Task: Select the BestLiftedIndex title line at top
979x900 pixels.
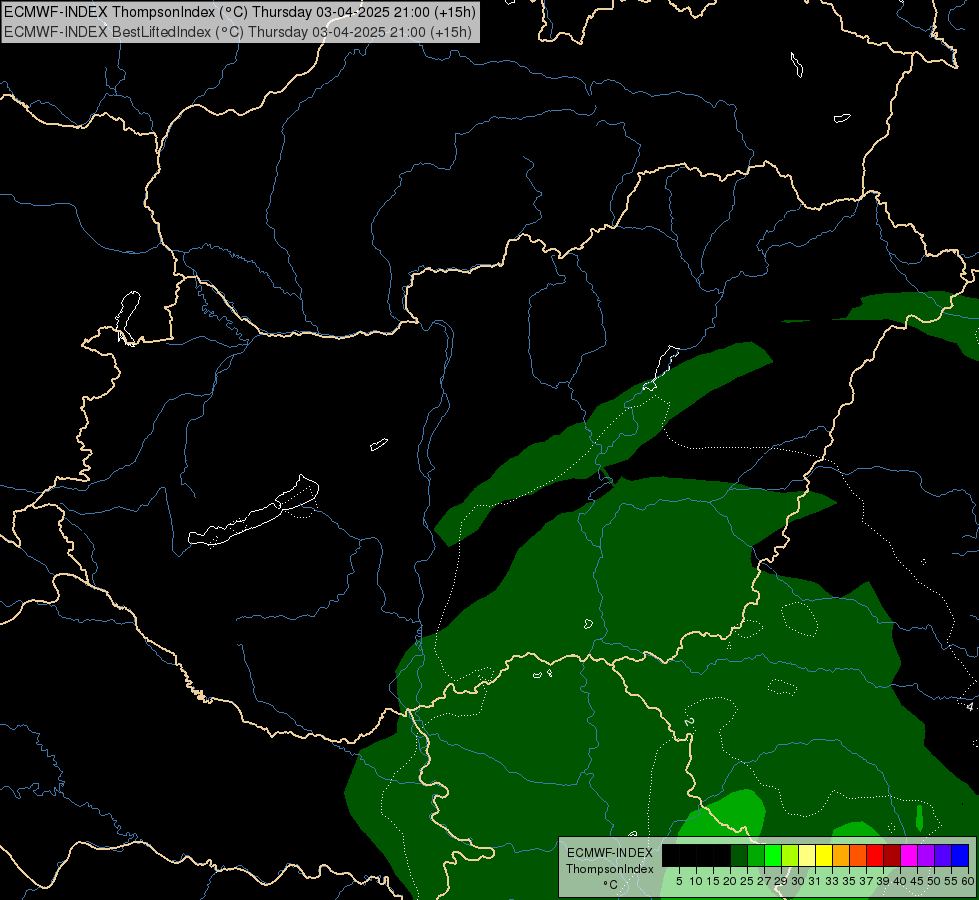Action: click(x=238, y=32)
